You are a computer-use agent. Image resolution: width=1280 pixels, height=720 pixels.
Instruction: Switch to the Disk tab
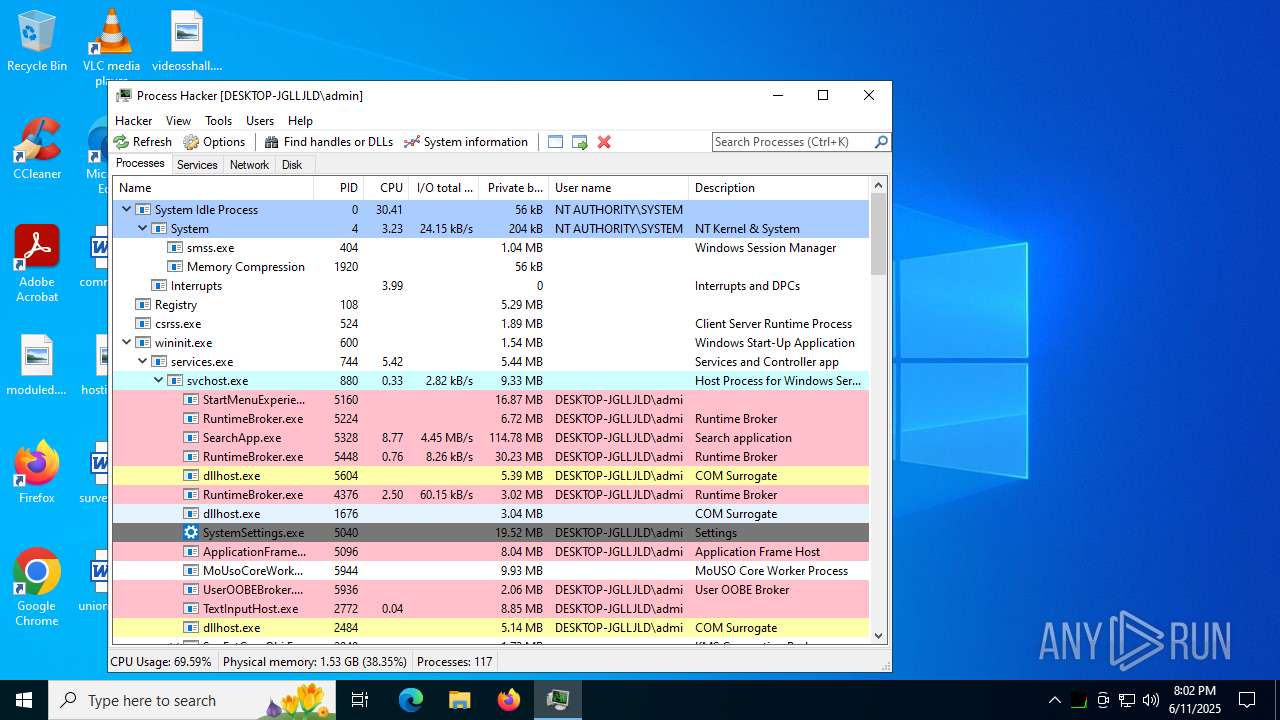pos(292,165)
